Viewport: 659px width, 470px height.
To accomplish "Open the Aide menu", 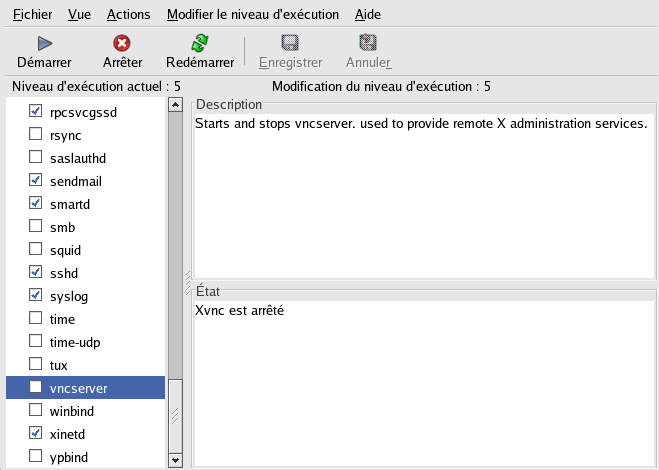I will point(367,15).
